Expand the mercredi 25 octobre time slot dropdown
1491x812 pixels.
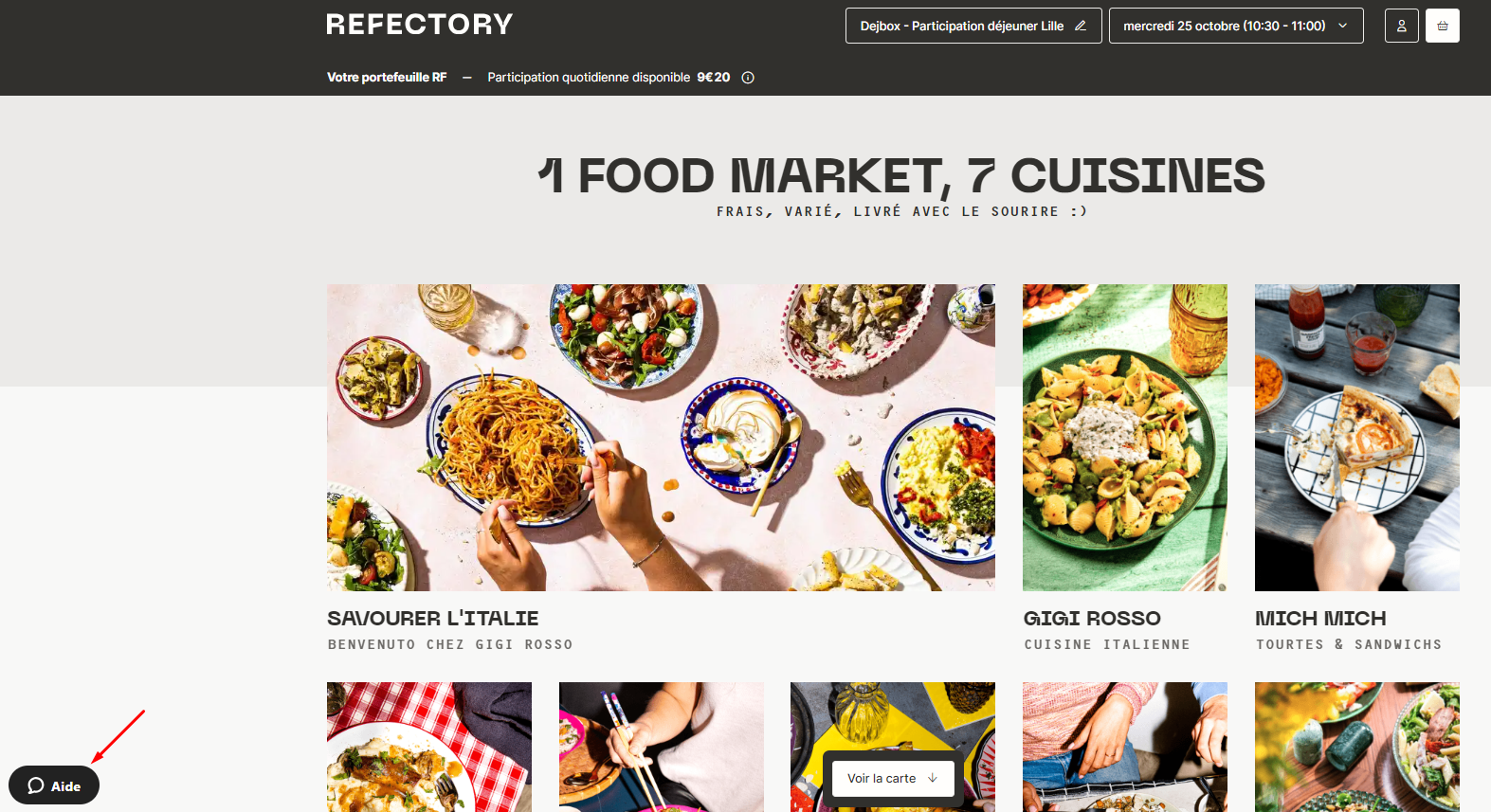pos(1236,26)
